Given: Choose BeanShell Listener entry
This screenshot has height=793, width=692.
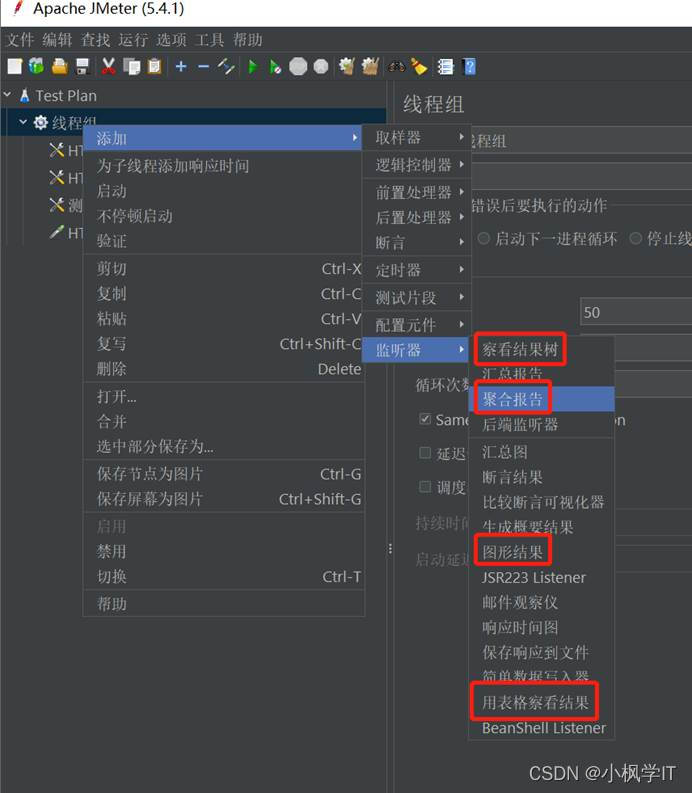Looking at the screenshot, I should point(544,728).
